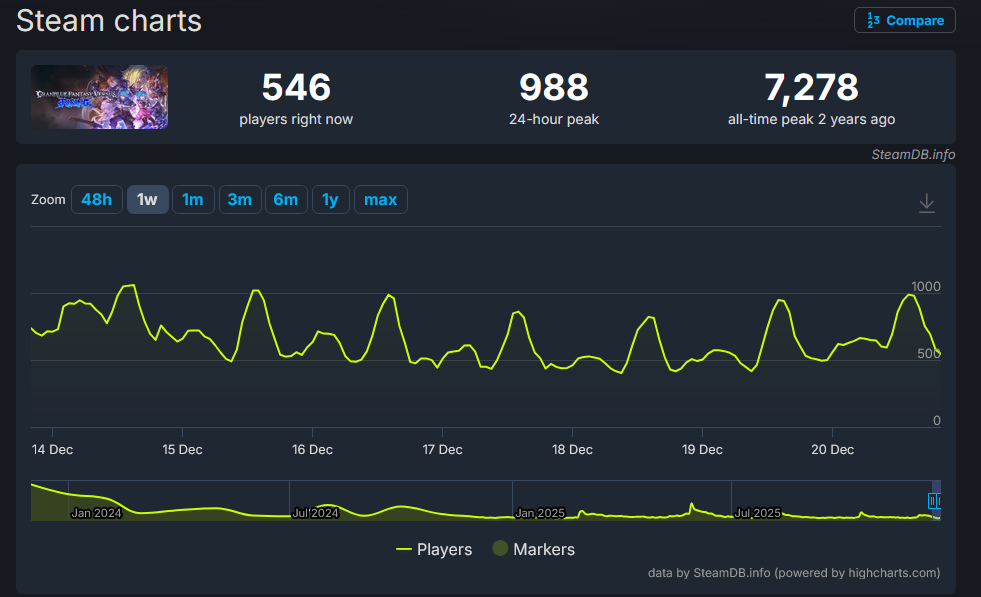Click Jan 2024 on the navigator timeline
Image resolution: width=981 pixels, height=597 pixels.
tap(96, 513)
